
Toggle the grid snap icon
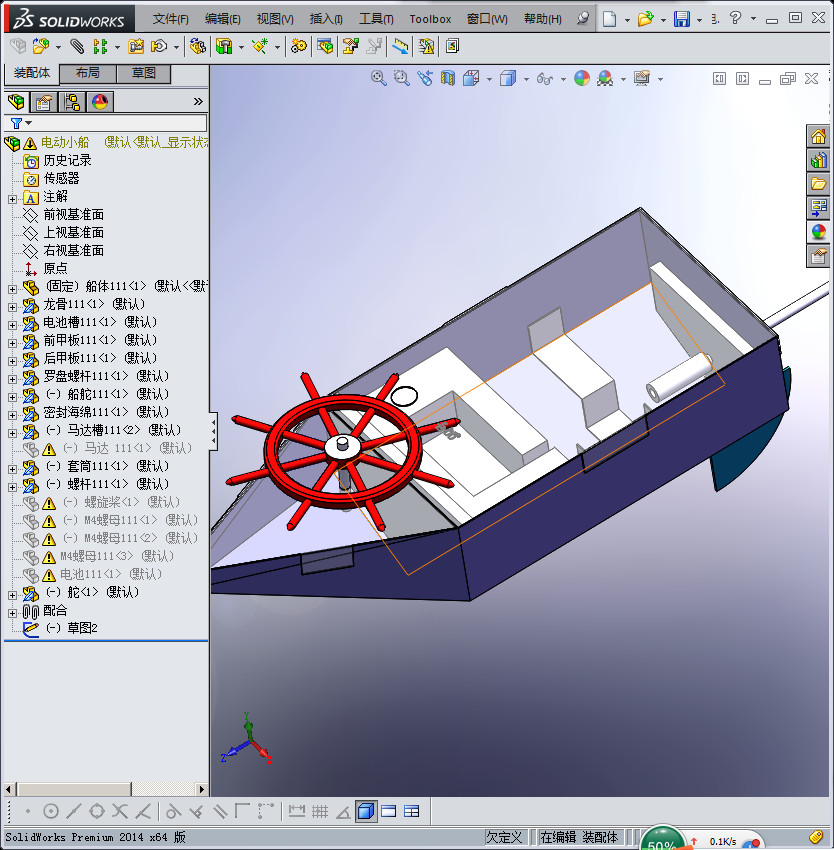320,812
